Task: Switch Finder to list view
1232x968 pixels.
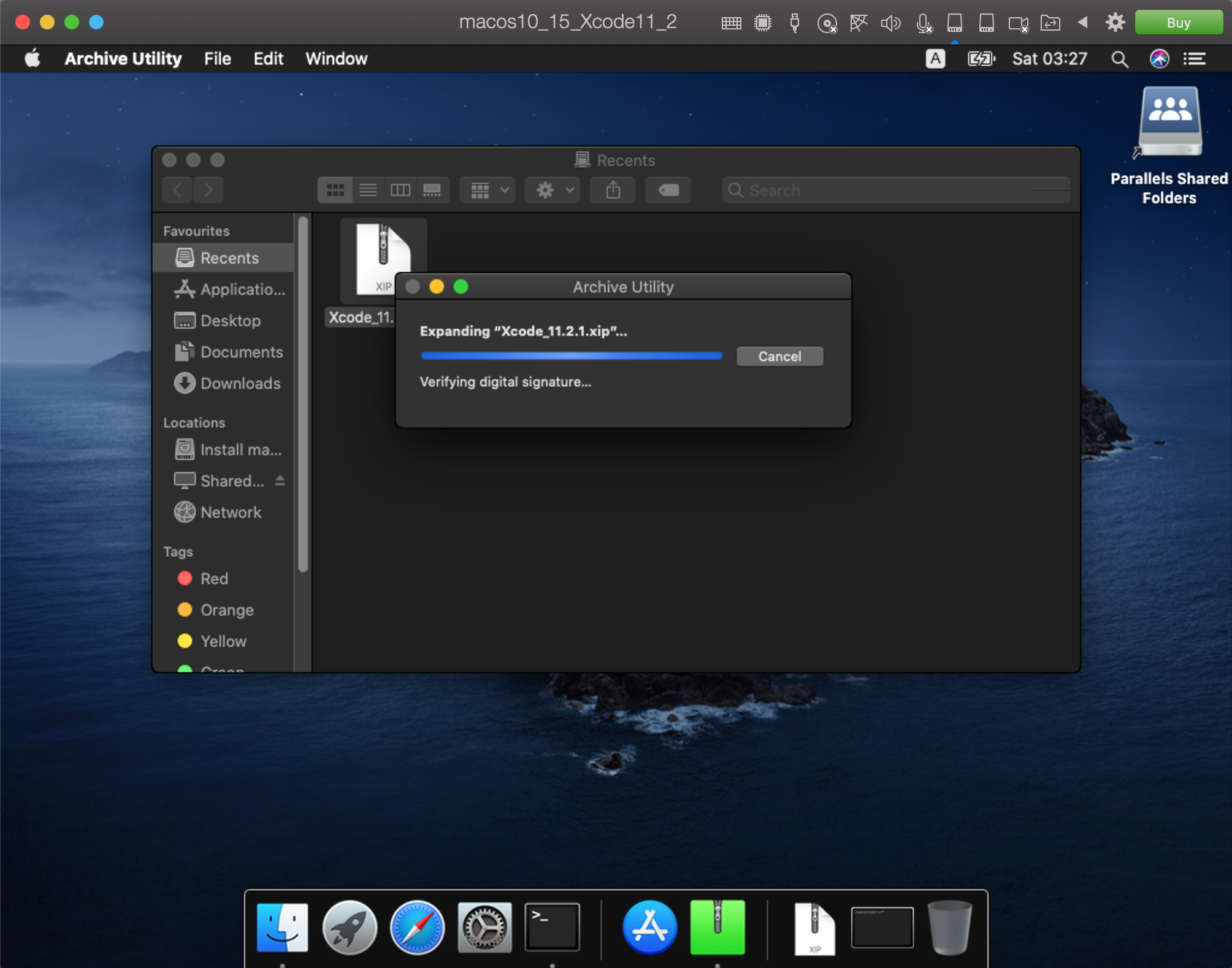Action: click(368, 190)
